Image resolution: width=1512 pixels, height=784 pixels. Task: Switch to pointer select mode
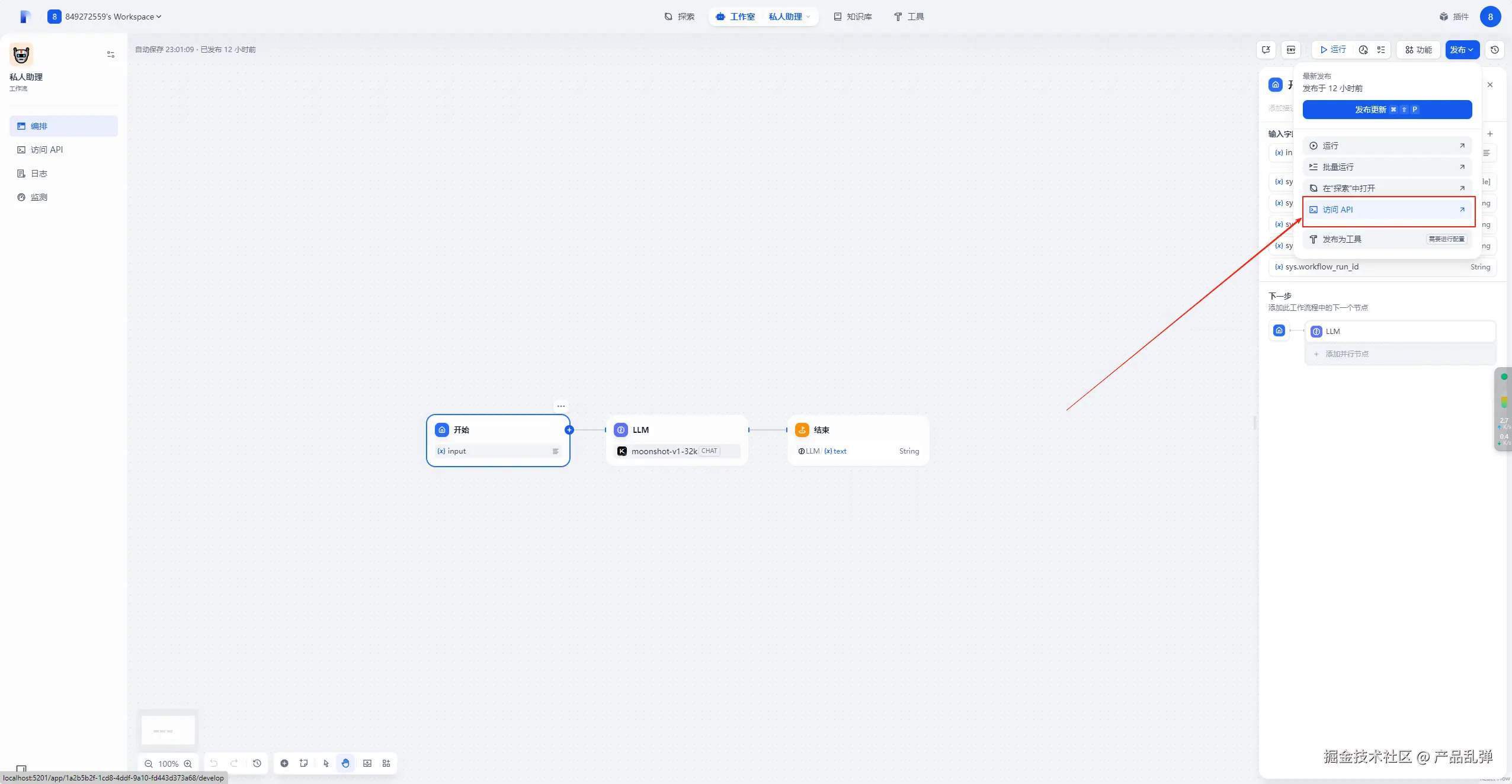pos(326,763)
